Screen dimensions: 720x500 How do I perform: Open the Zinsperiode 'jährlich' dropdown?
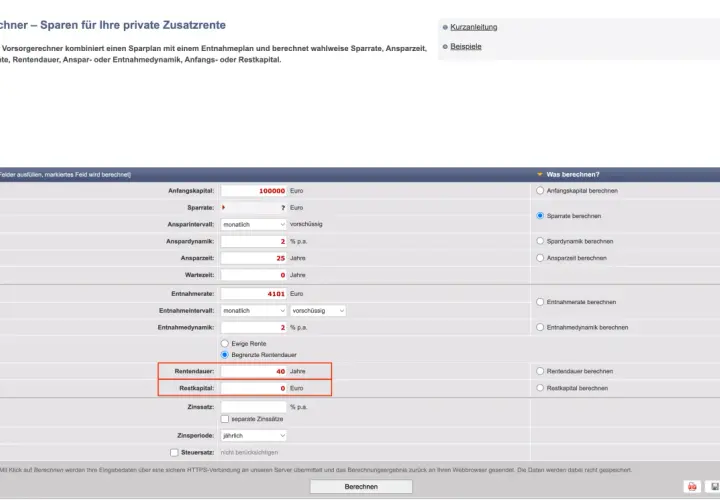click(253, 436)
